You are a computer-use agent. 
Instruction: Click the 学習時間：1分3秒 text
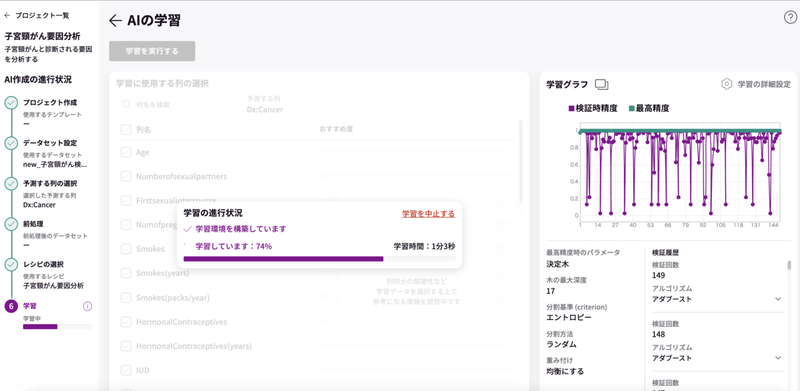424,246
